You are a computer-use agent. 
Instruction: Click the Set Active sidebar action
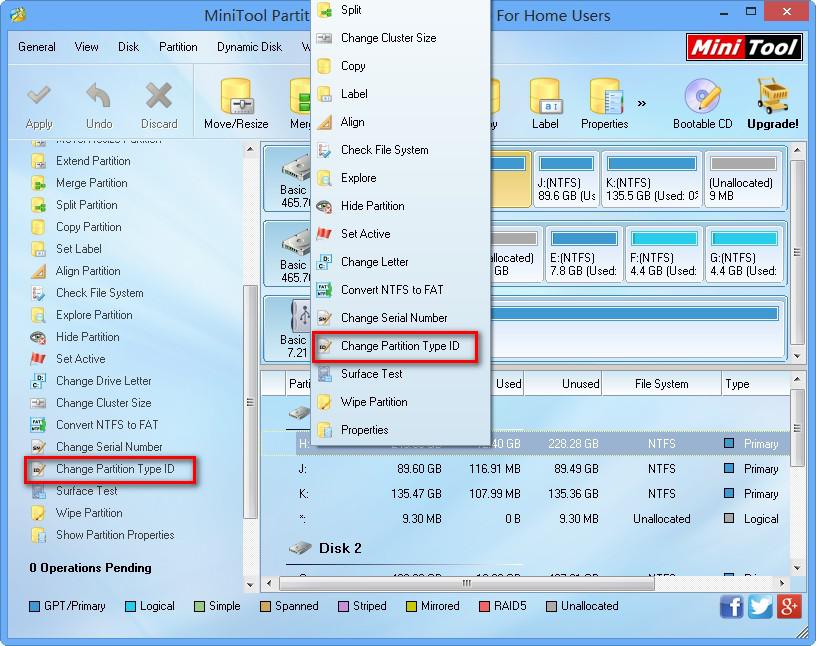click(80, 359)
